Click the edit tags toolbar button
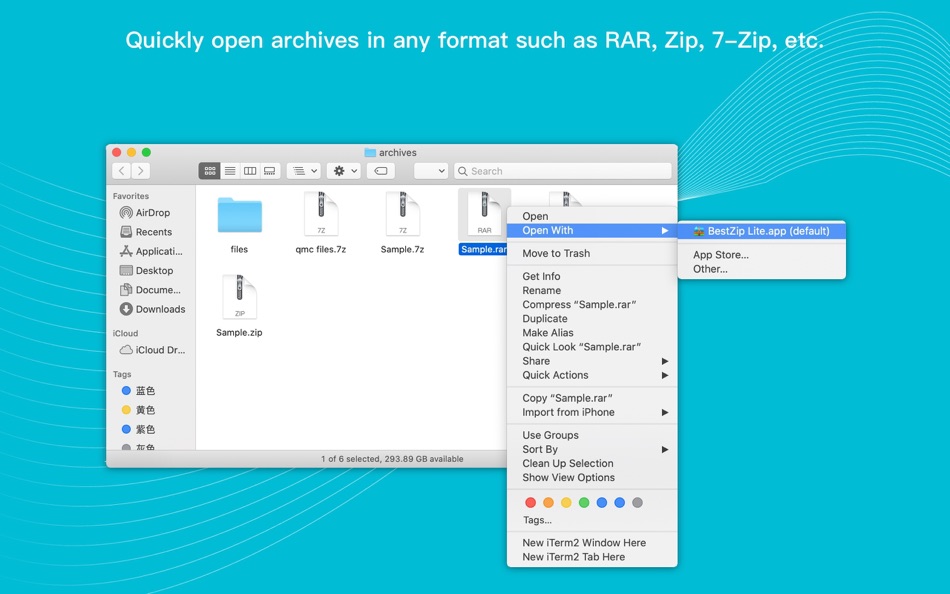The height and width of the screenshot is (594, 950). coord(380,171)
